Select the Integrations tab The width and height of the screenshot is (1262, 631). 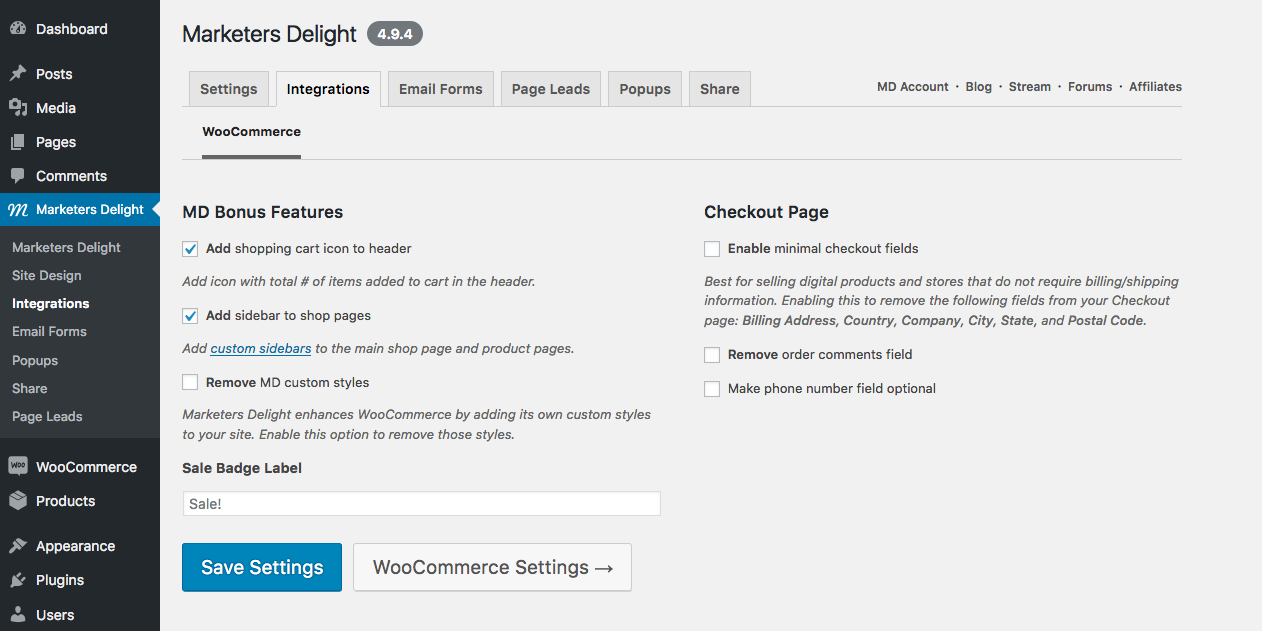coord(328,89)
